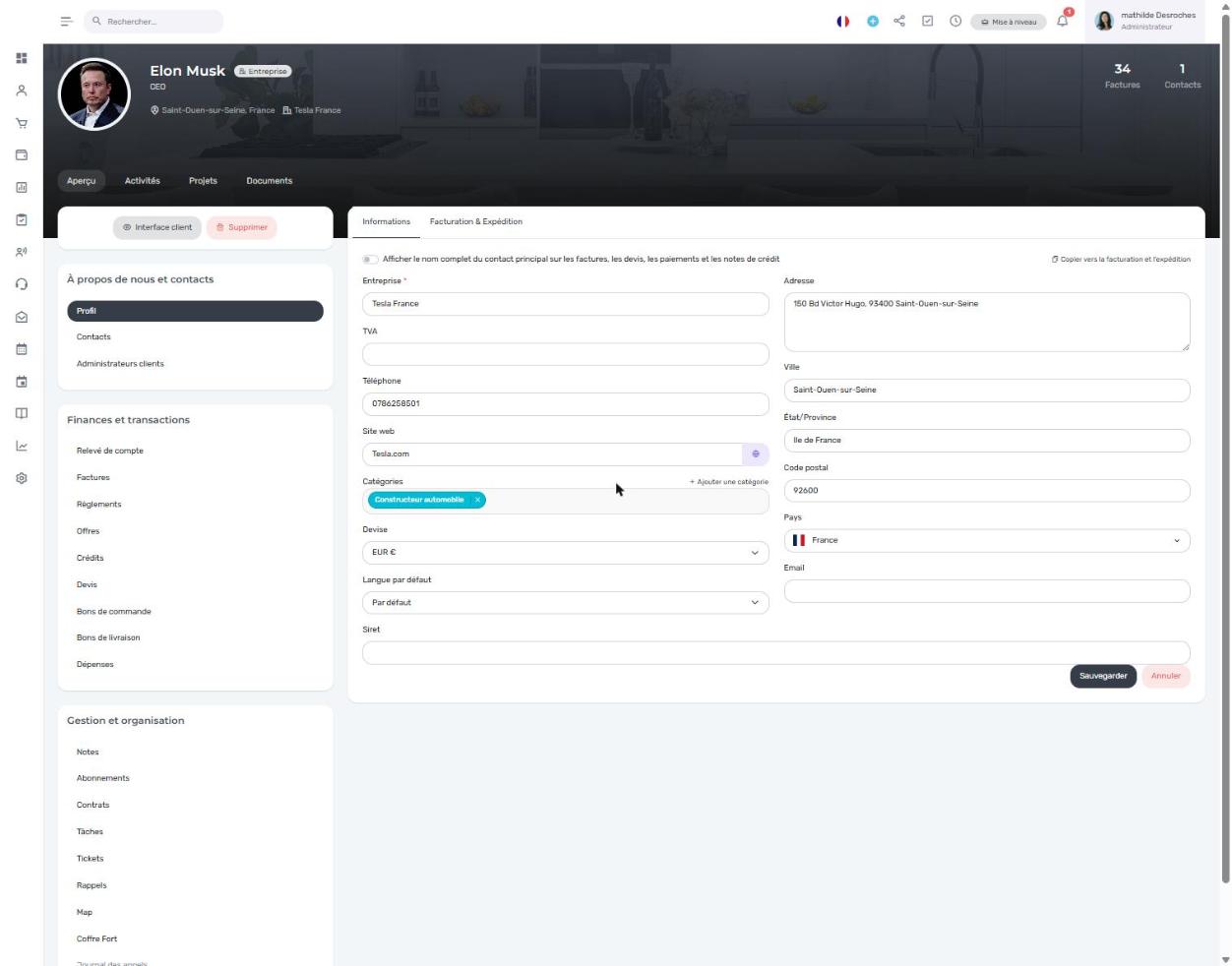Image resolution: width=1232 pixels, height=966 pixels.
Task: Open the Devise EUR € dropdown
Action: pyautogui.click(x=566, y=553)
